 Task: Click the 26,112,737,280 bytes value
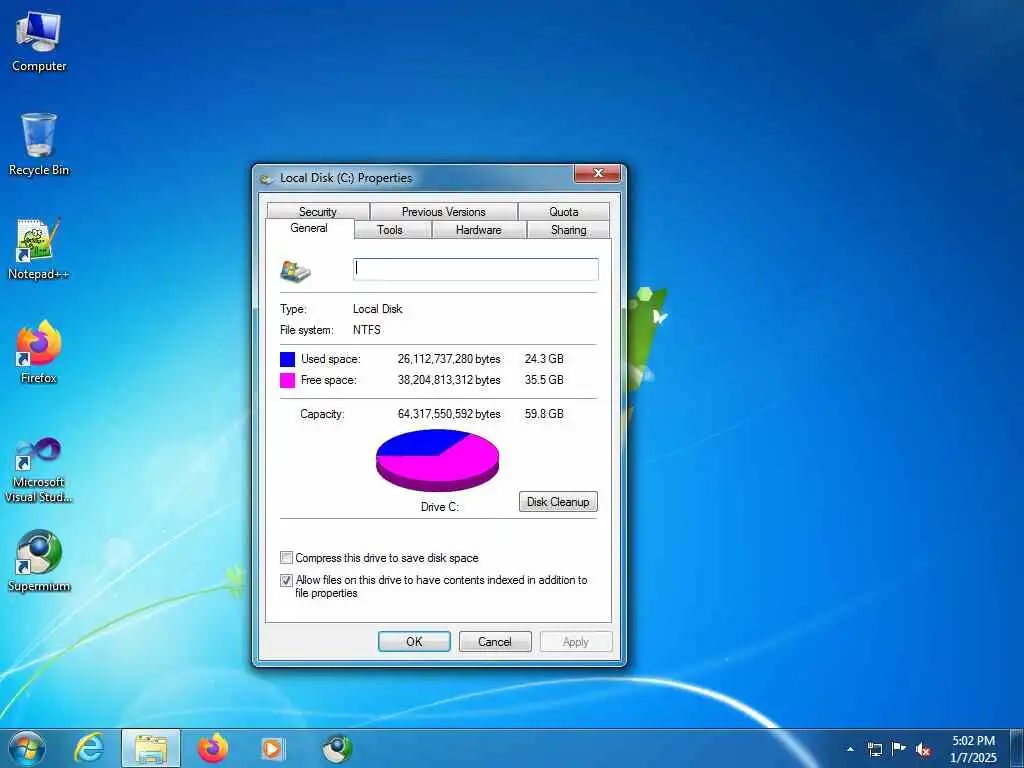[449, 359]
